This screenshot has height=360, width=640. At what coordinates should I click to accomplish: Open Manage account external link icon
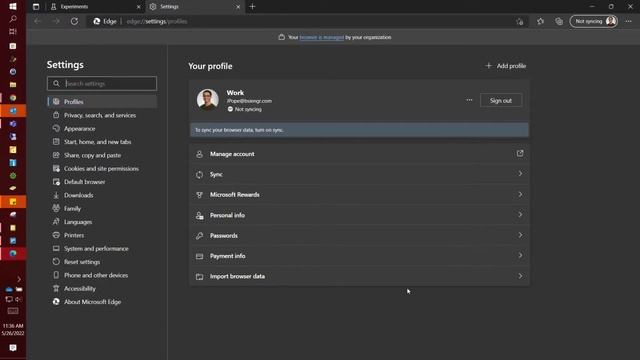pos(520,153)
